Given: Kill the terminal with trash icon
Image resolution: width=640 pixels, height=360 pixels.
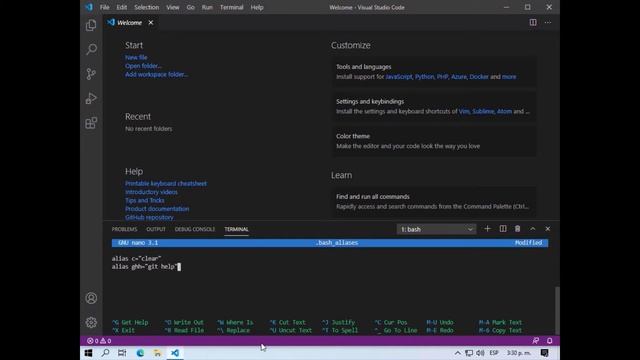Looking at the screenshot, I should point(518,229).
